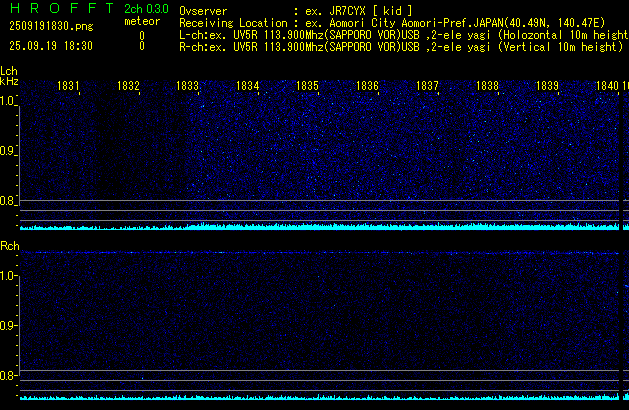
Task: Click the meteor count heading
Action: coord(141,20)
